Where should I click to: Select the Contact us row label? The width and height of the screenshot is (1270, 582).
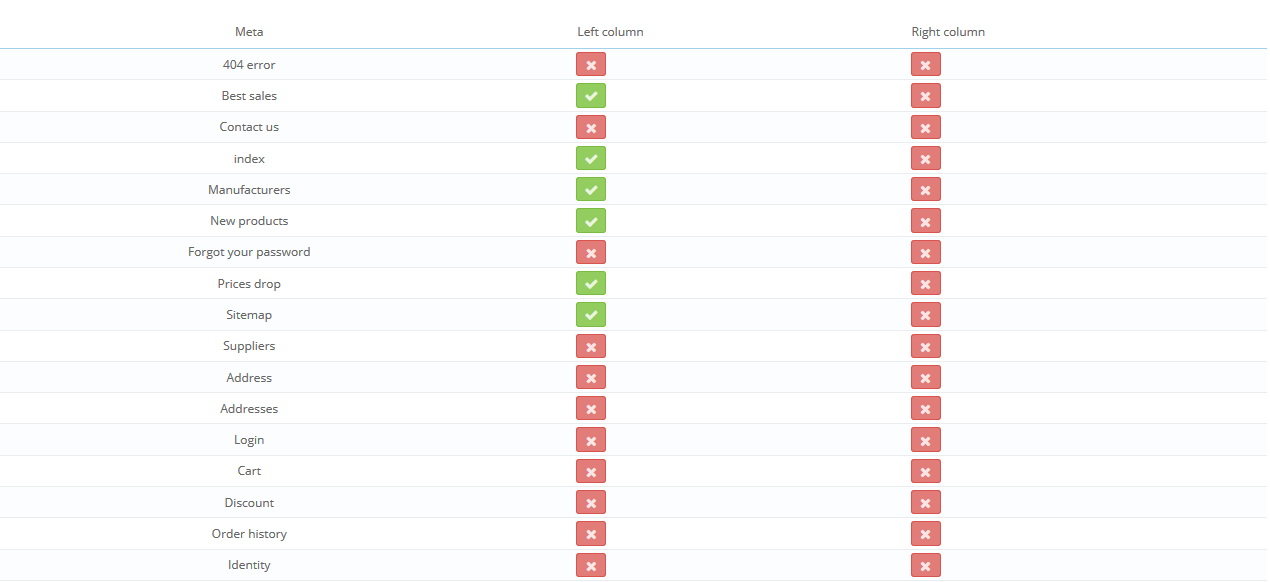249,127
